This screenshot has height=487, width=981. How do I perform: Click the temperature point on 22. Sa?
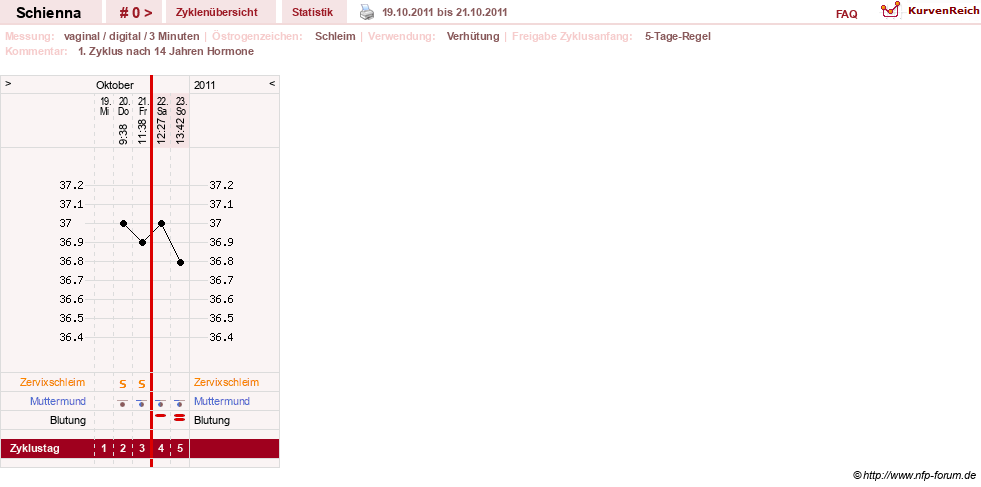(x=161, y=223)
